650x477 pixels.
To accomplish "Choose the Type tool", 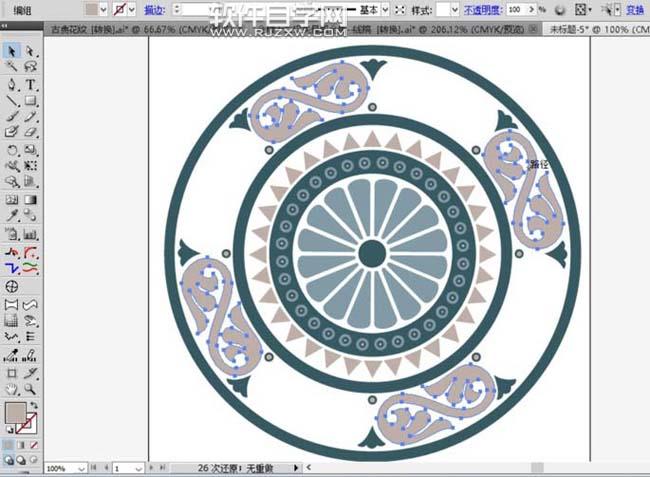I will pos(31,84).
